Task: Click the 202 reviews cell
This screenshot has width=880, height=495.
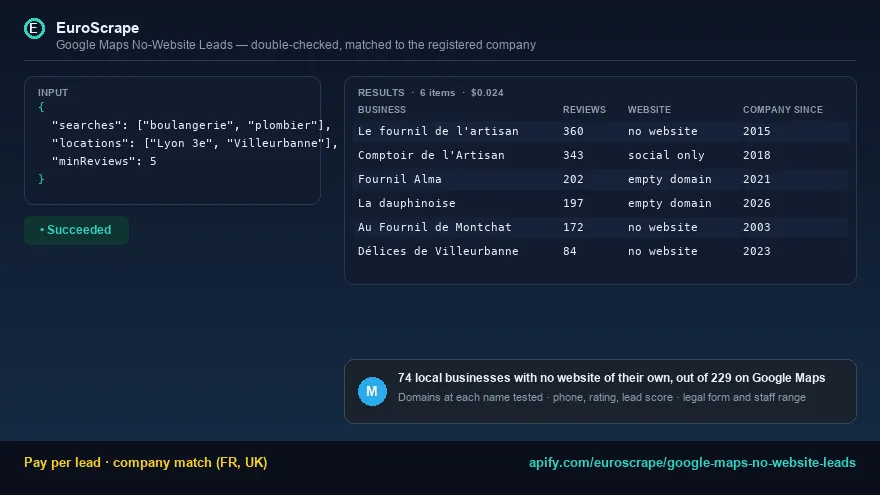Action: (x=573, y=180)
